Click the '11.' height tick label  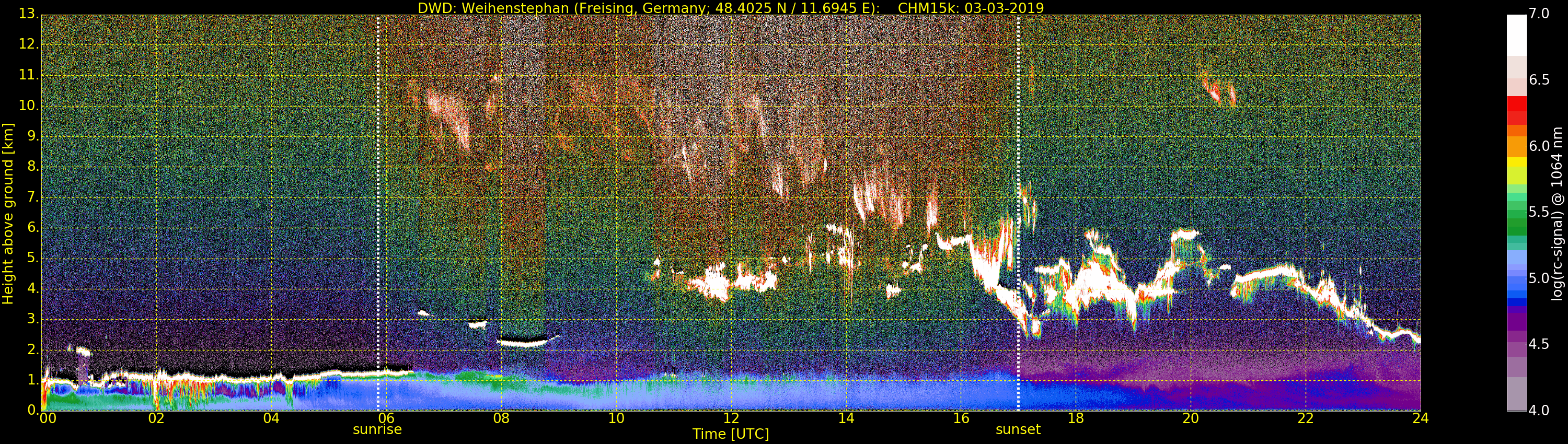(x=29, y=75)
